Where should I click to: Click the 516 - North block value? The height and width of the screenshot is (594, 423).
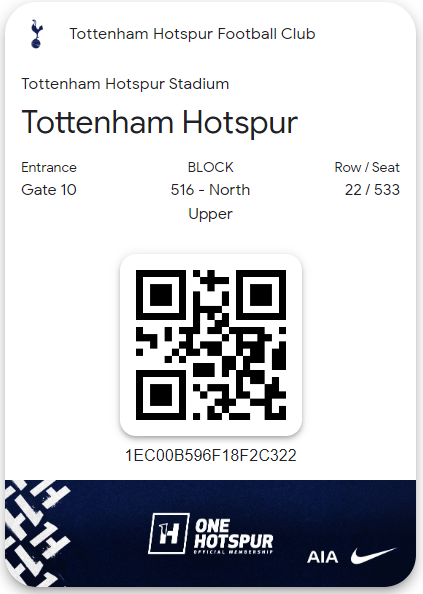(x=211, y=190)
